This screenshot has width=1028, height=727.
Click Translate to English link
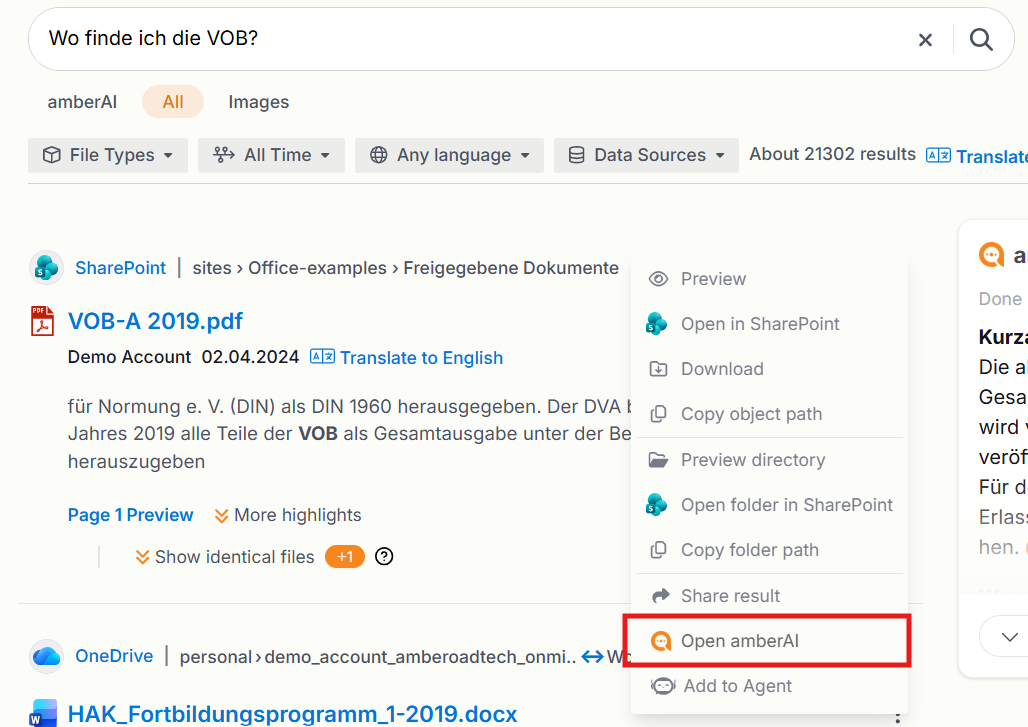(x=422, y=358)
